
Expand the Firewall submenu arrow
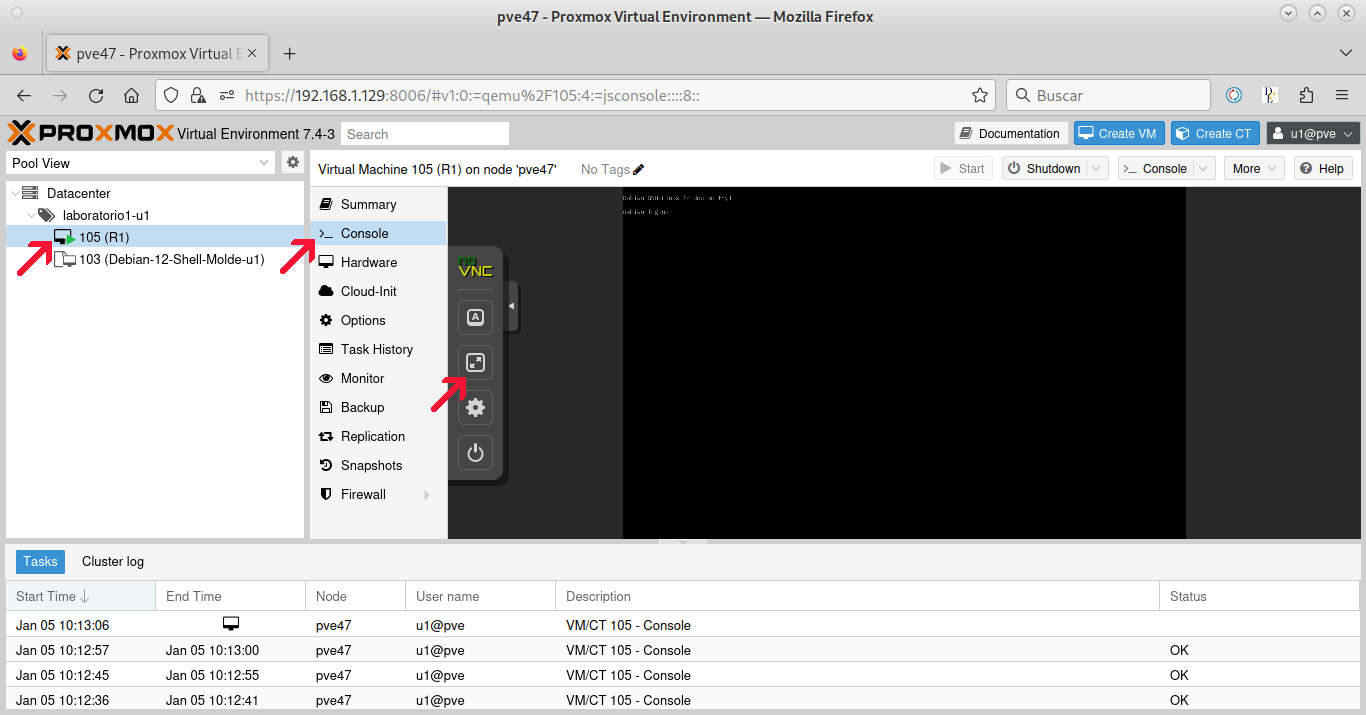pyautogui.click(x=427, y=495)
